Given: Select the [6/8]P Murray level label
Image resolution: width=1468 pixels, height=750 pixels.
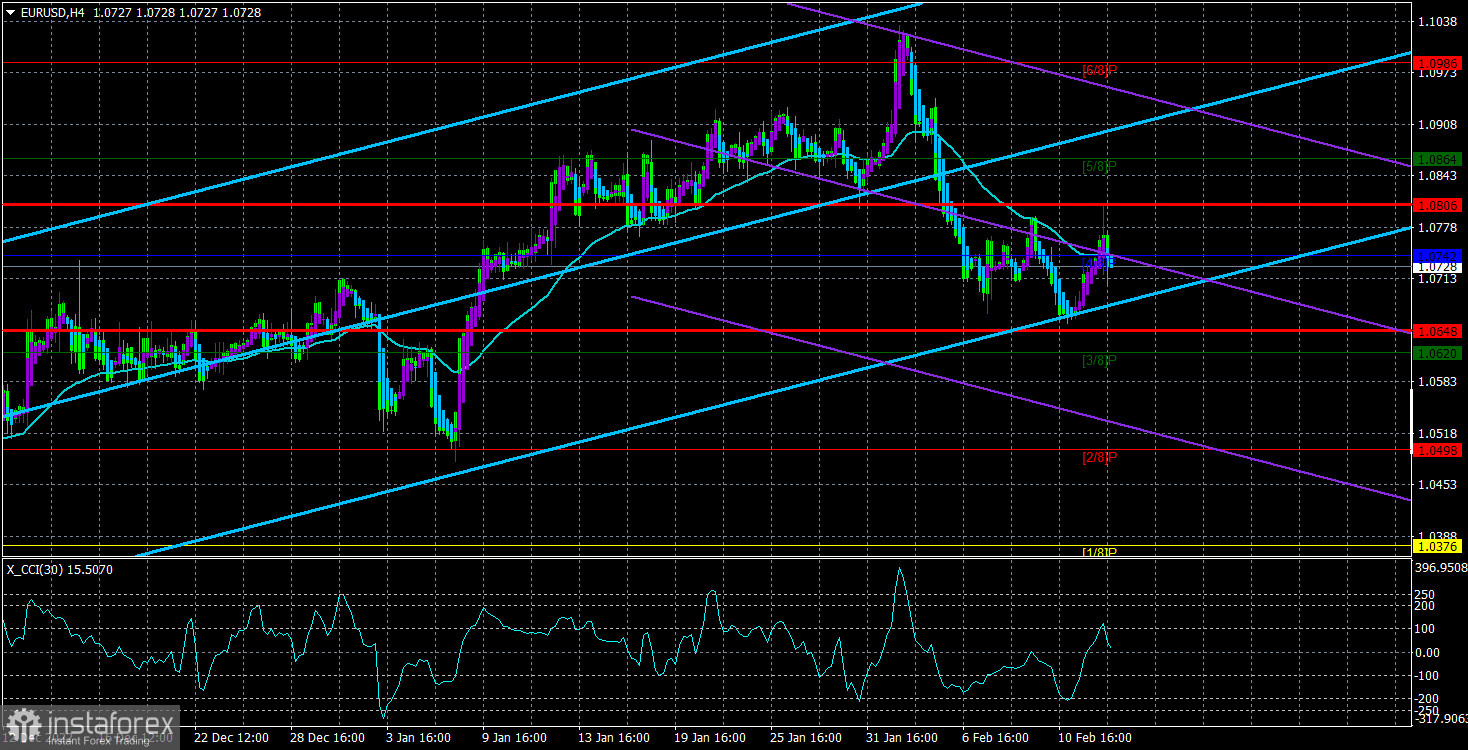Looking at the screenshot, I should (x=1099, y=71).
